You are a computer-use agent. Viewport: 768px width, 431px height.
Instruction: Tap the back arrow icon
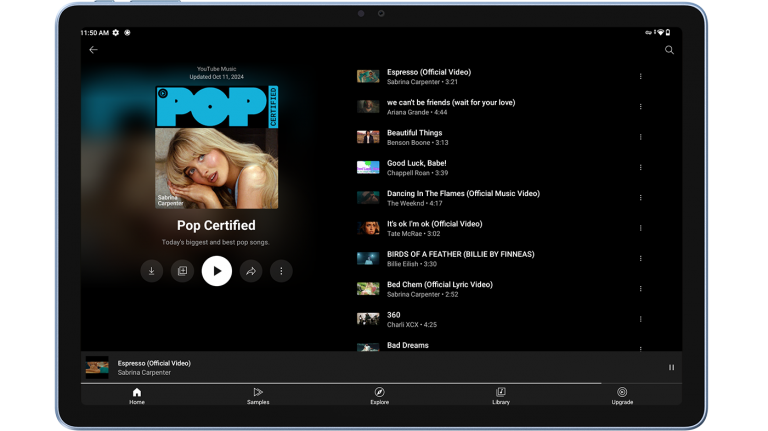click(93, 50)
